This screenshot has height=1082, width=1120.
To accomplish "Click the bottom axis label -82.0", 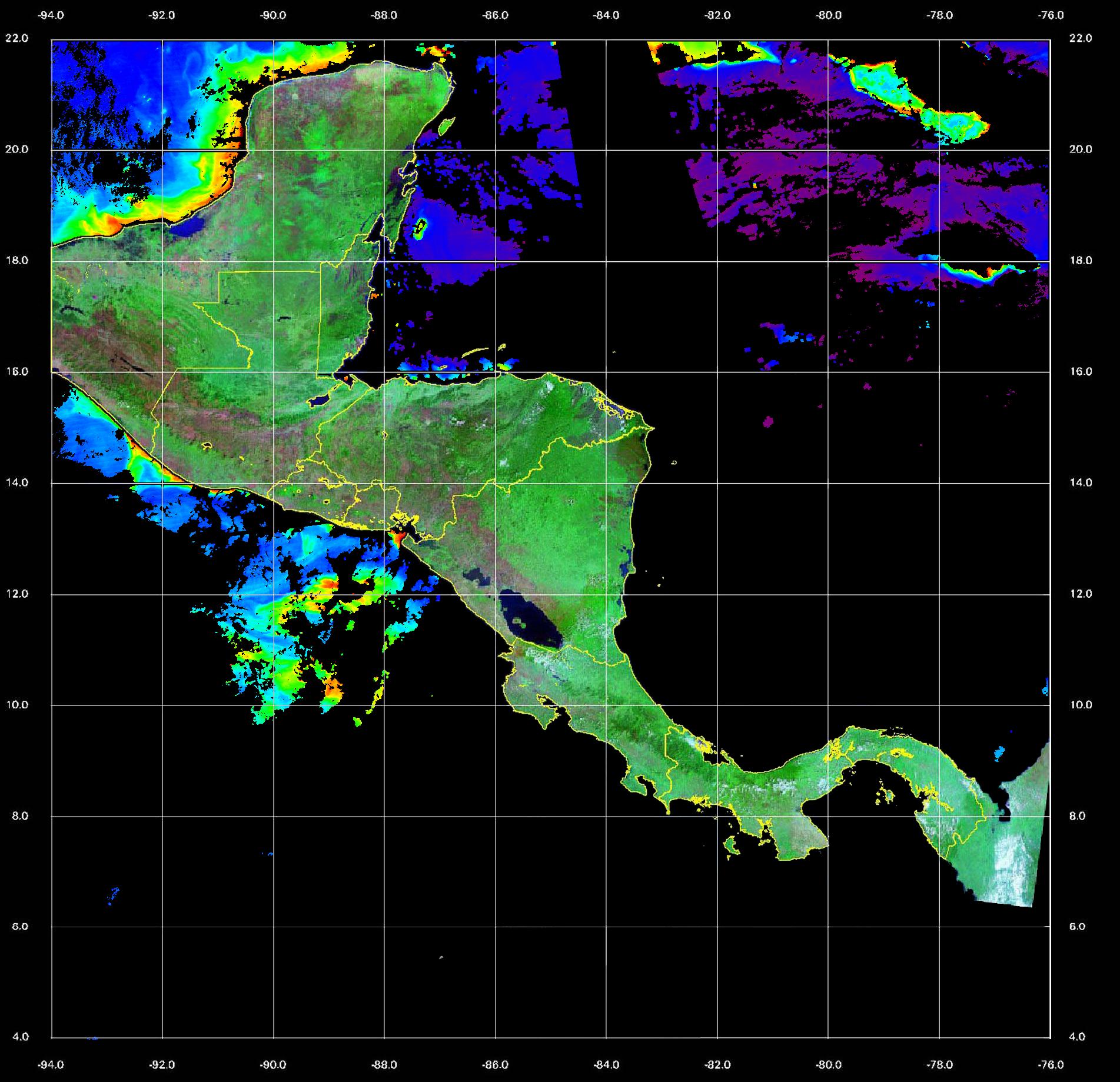I will coord(717,1065).
